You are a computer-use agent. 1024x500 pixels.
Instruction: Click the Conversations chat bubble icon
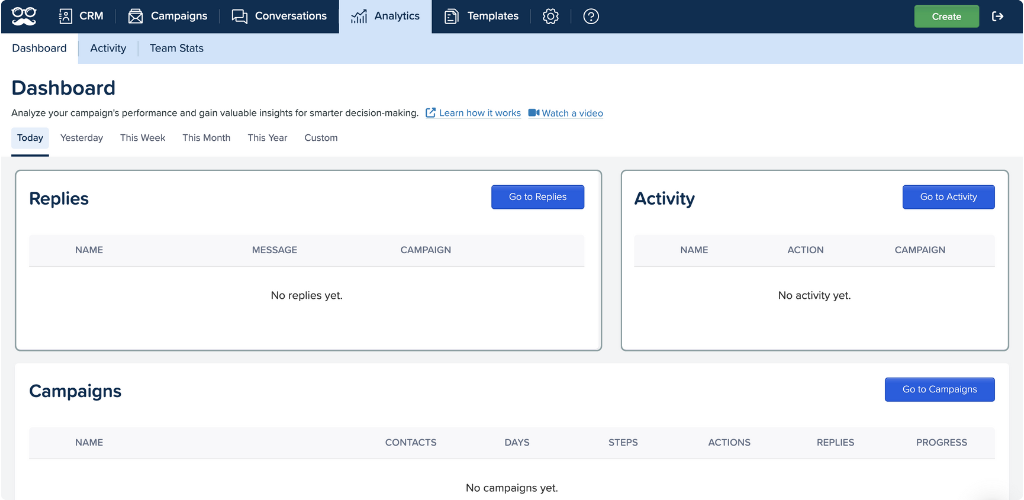tap(240, 16)
